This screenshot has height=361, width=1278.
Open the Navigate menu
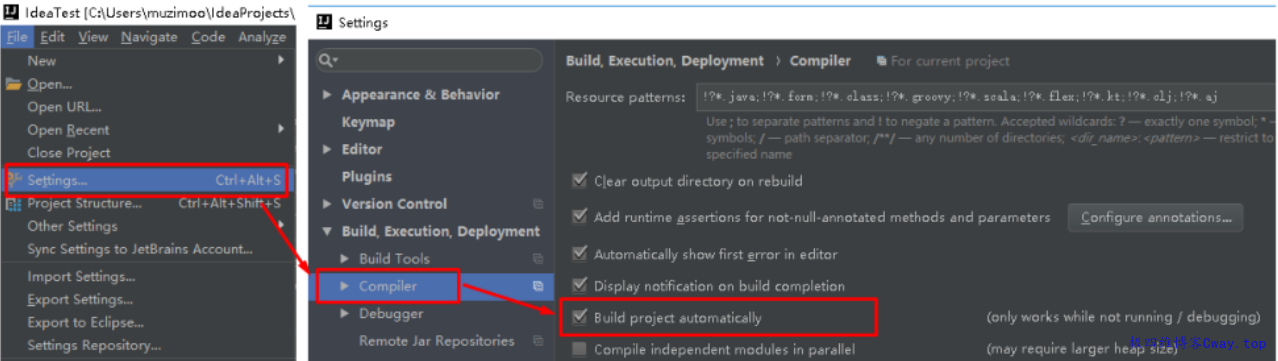[x=149, y=37]
